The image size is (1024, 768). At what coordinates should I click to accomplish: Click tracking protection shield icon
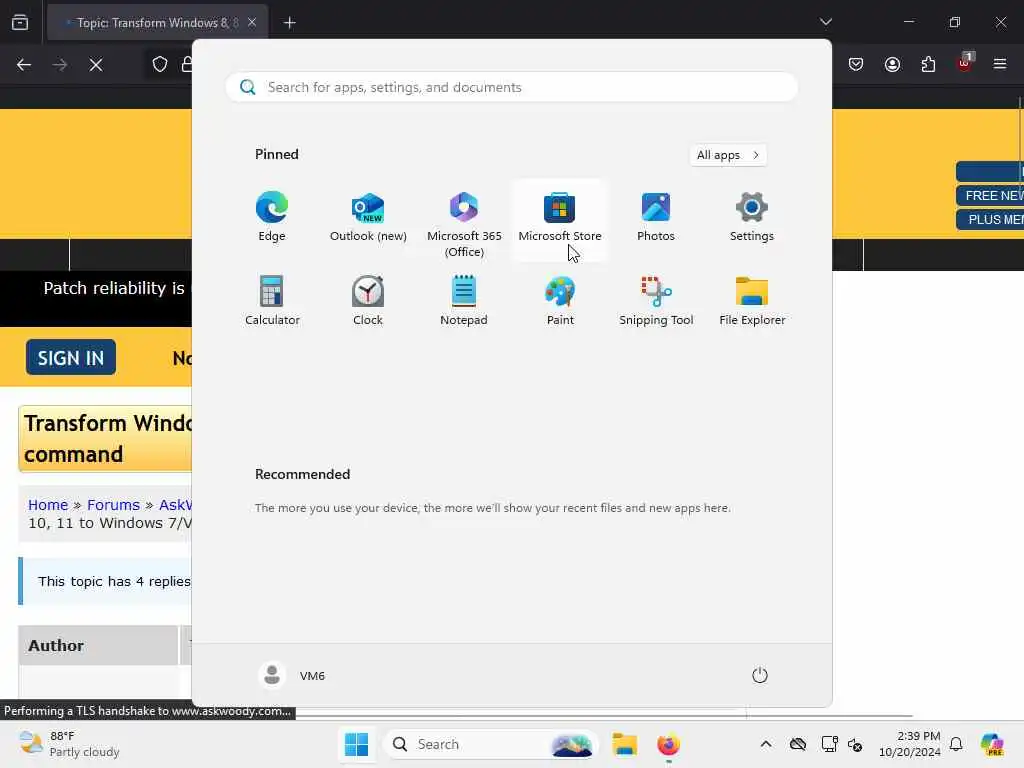160,64
